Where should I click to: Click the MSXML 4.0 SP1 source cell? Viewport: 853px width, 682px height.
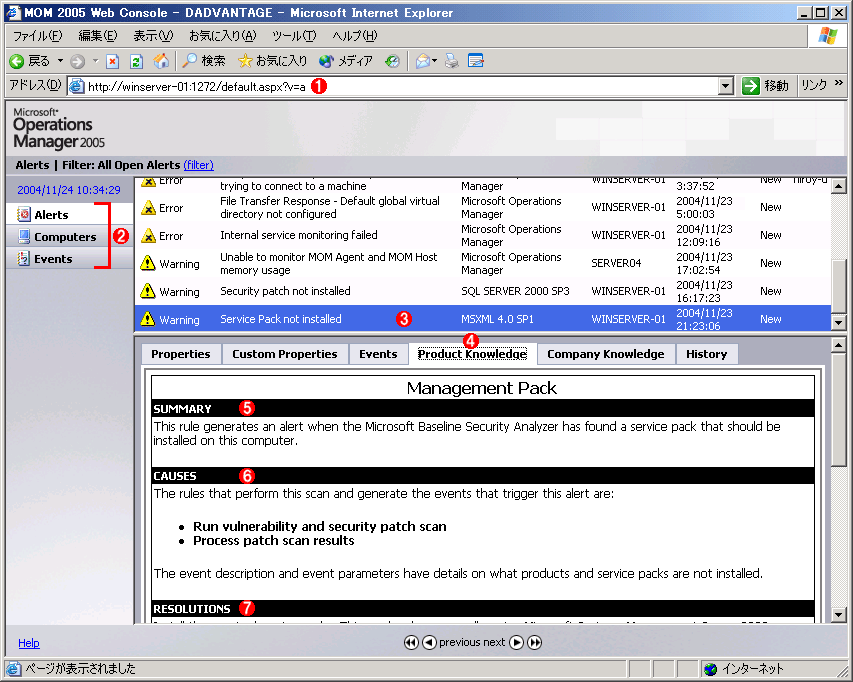497,319
